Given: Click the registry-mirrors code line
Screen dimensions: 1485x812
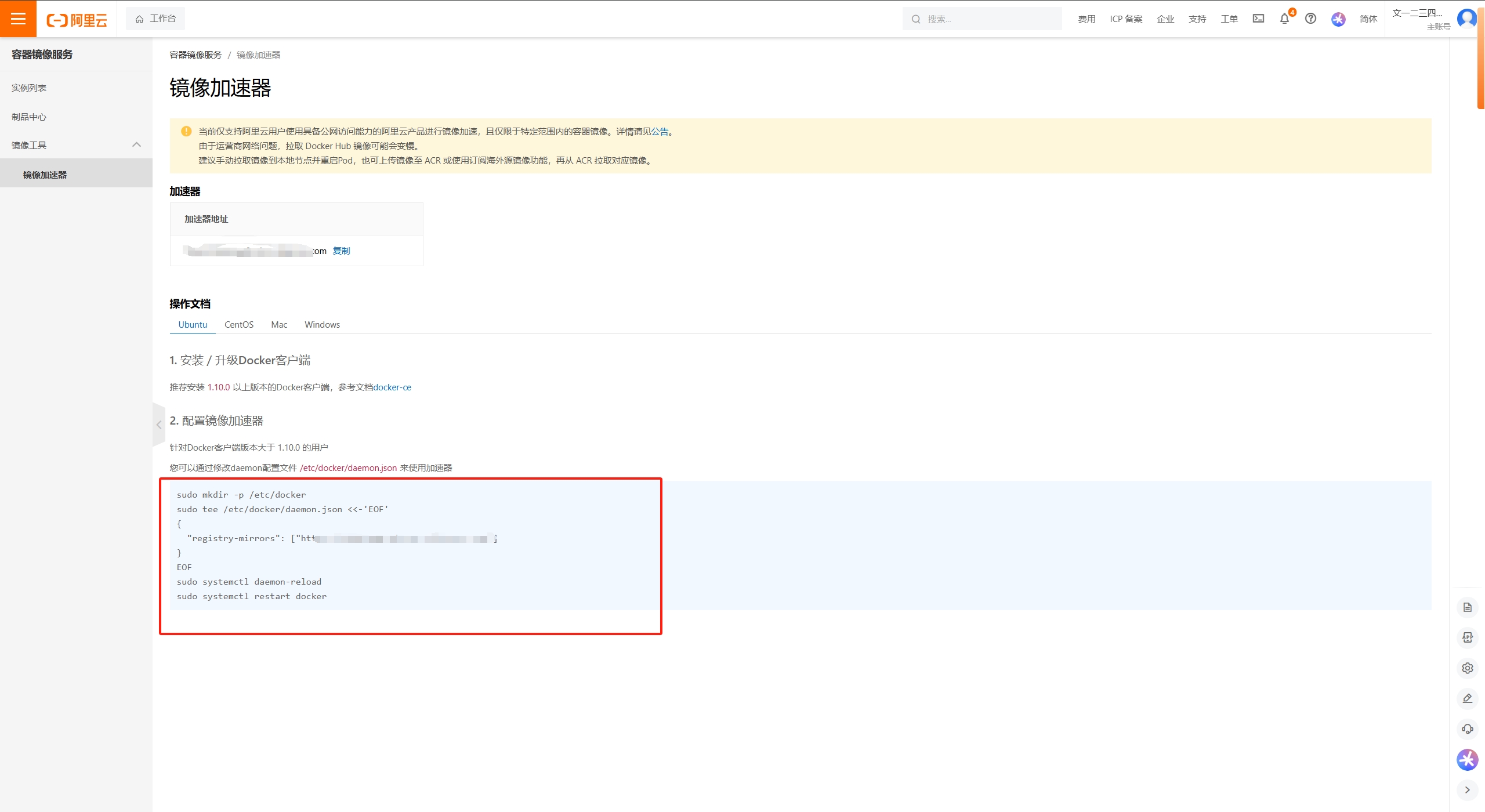Looking at the screenshot, I should pyautogui.click(x=342, y=538).
